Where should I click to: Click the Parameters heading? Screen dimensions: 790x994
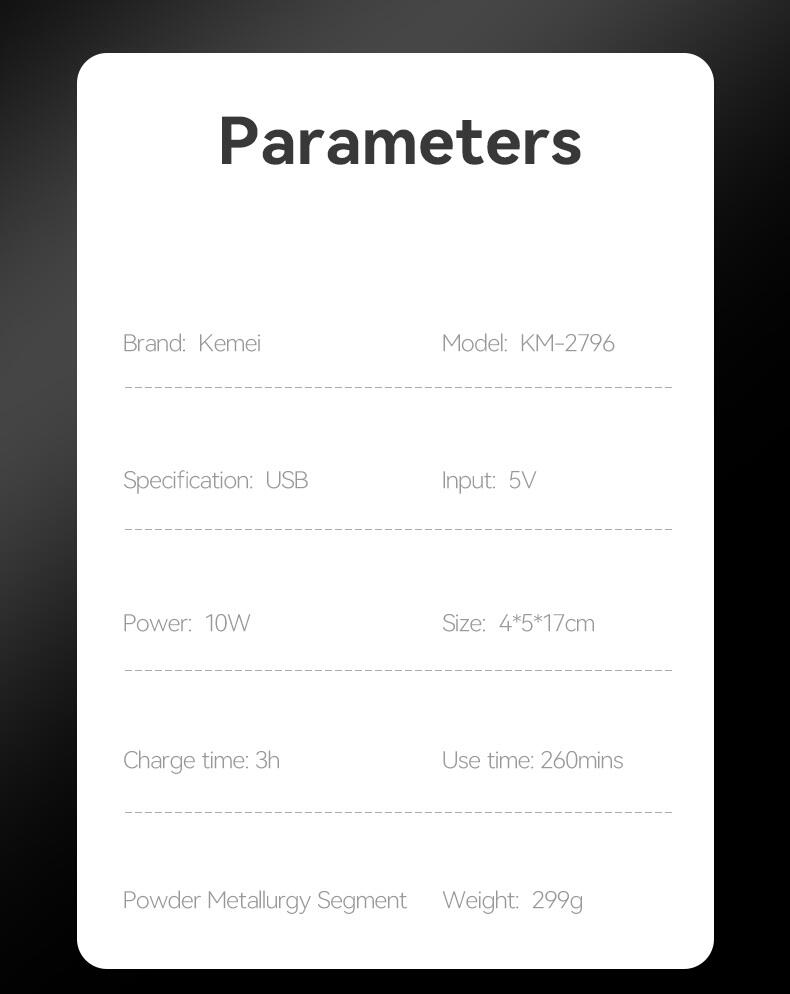click(x=400, y=141)
